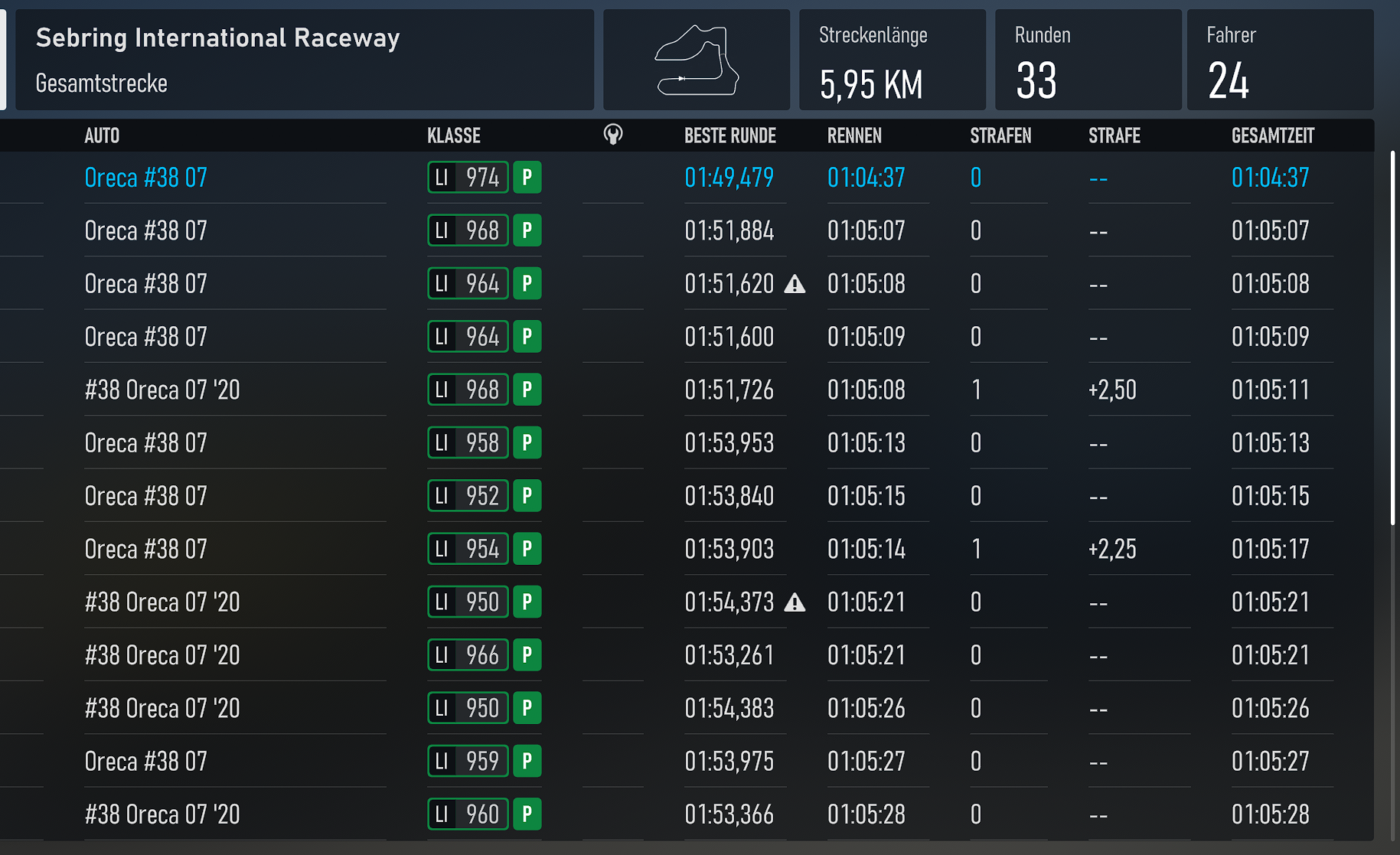Click the Sebring International Raceway title card
Image resolution: width=1400 pixels, height=855 pixels.
[305, 60]
